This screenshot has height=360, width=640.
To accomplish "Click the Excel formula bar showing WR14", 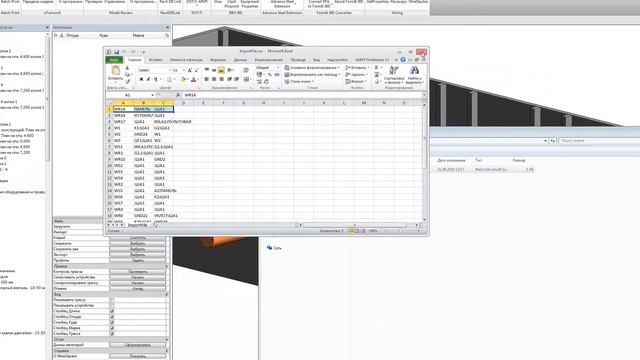I will tap(301, 95).
